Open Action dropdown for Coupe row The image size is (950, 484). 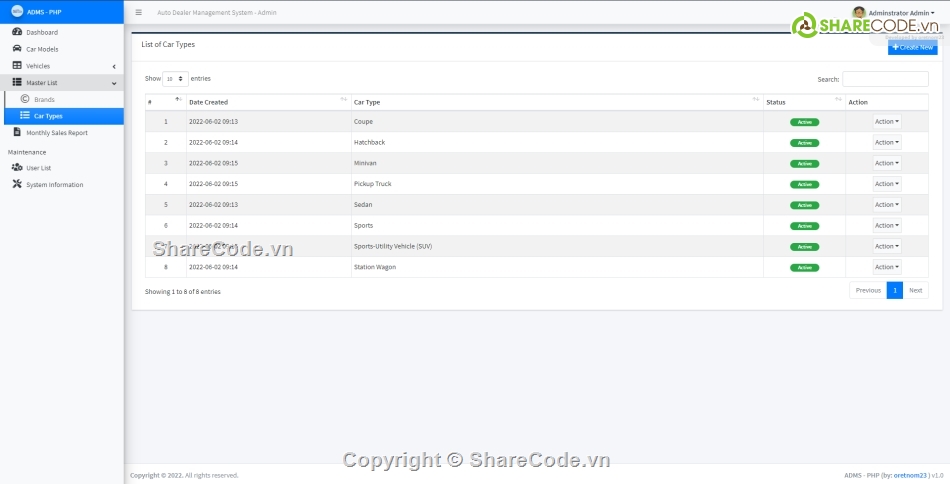coord(886,121)
